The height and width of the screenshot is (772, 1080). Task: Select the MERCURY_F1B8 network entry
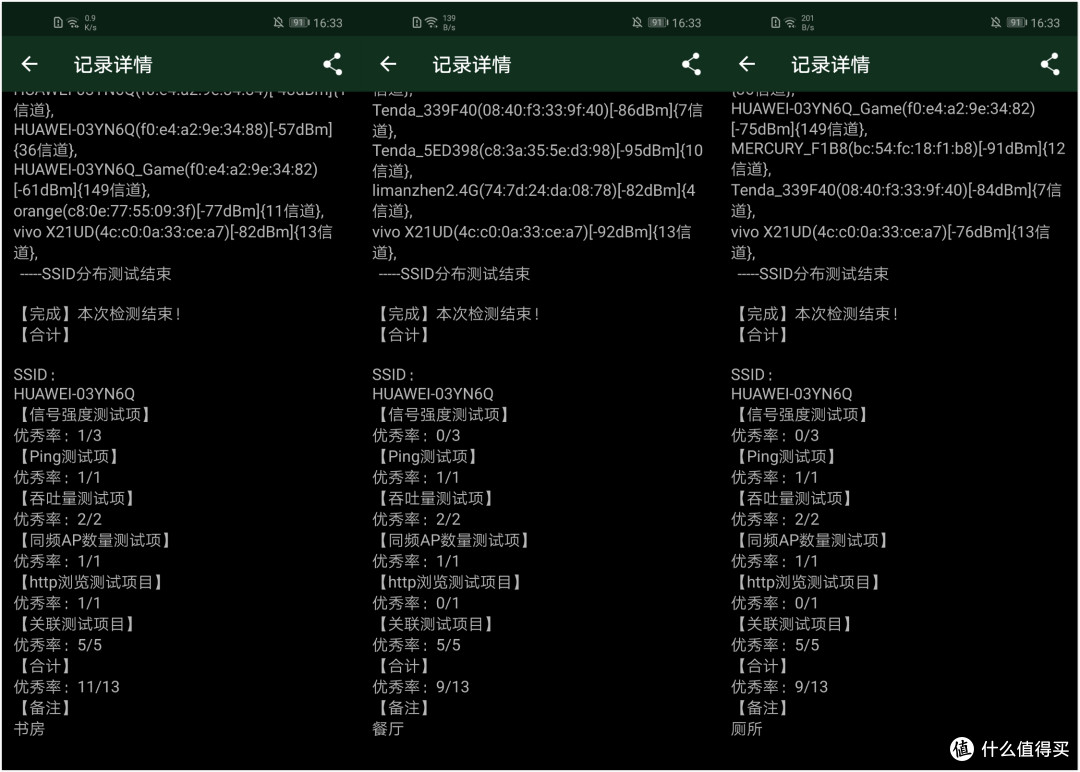click(x=898, y=158)
